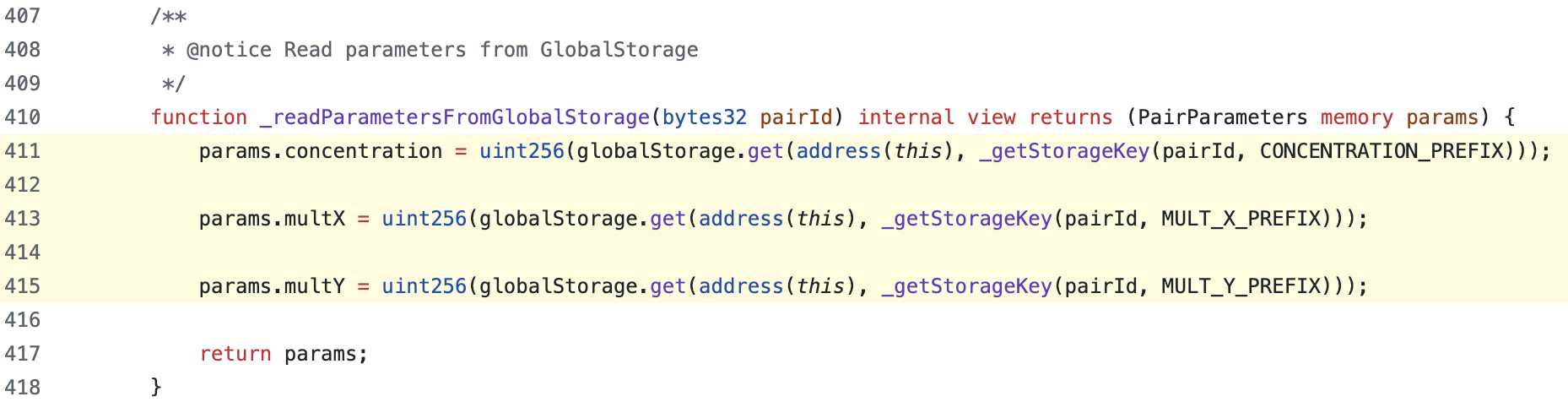Image resolution: width=1568 pixels, height=402 pixels.
Task: Click the PairParameters return type
Action: click(x=1222, y=117)
